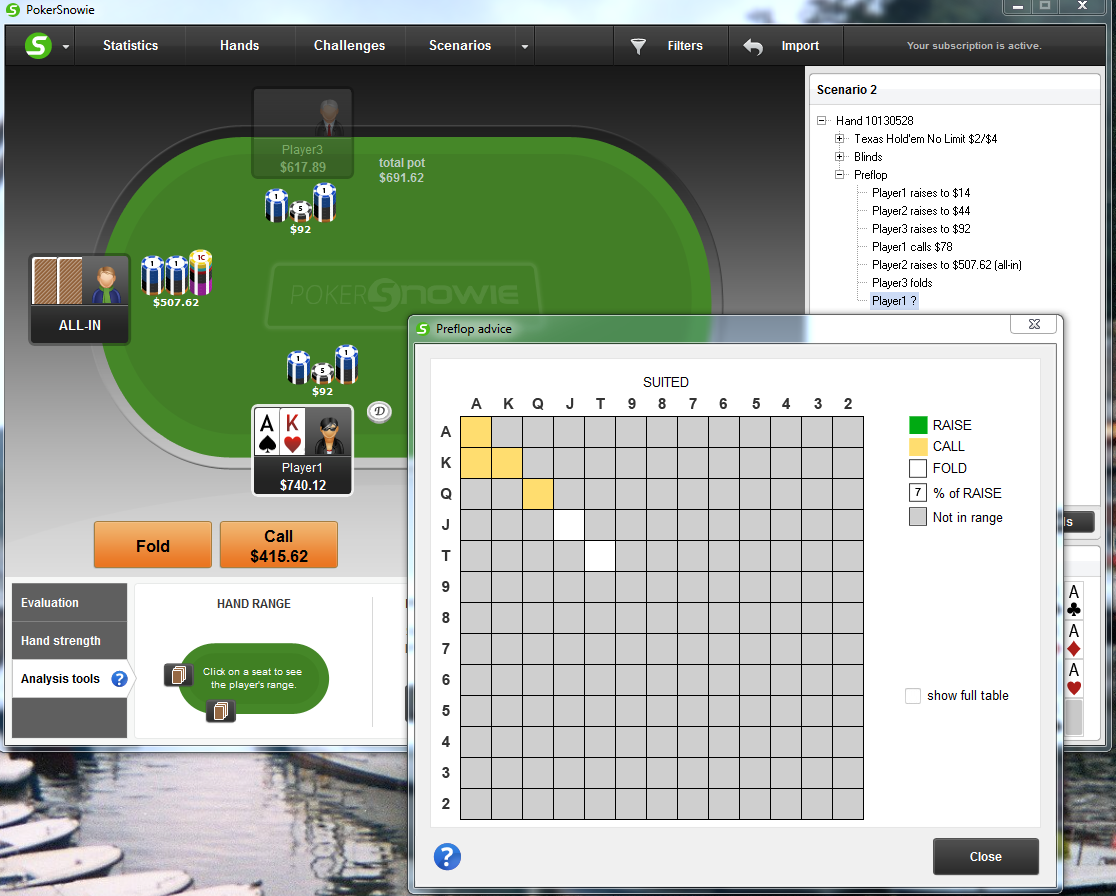This screenshot has height=896, width=1116.
Task: Click the Fold button
Action: tap(153, 545)
